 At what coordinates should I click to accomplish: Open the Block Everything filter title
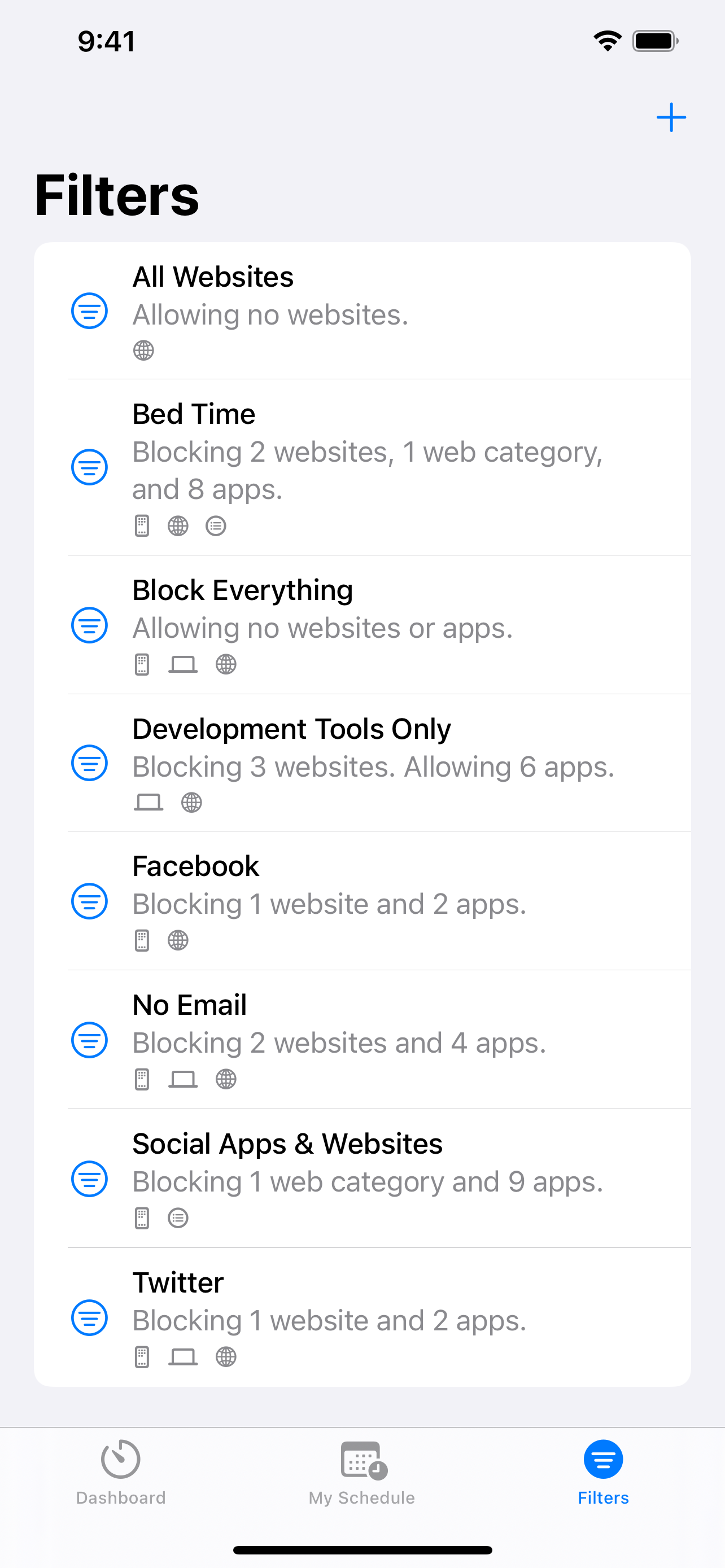242,590
